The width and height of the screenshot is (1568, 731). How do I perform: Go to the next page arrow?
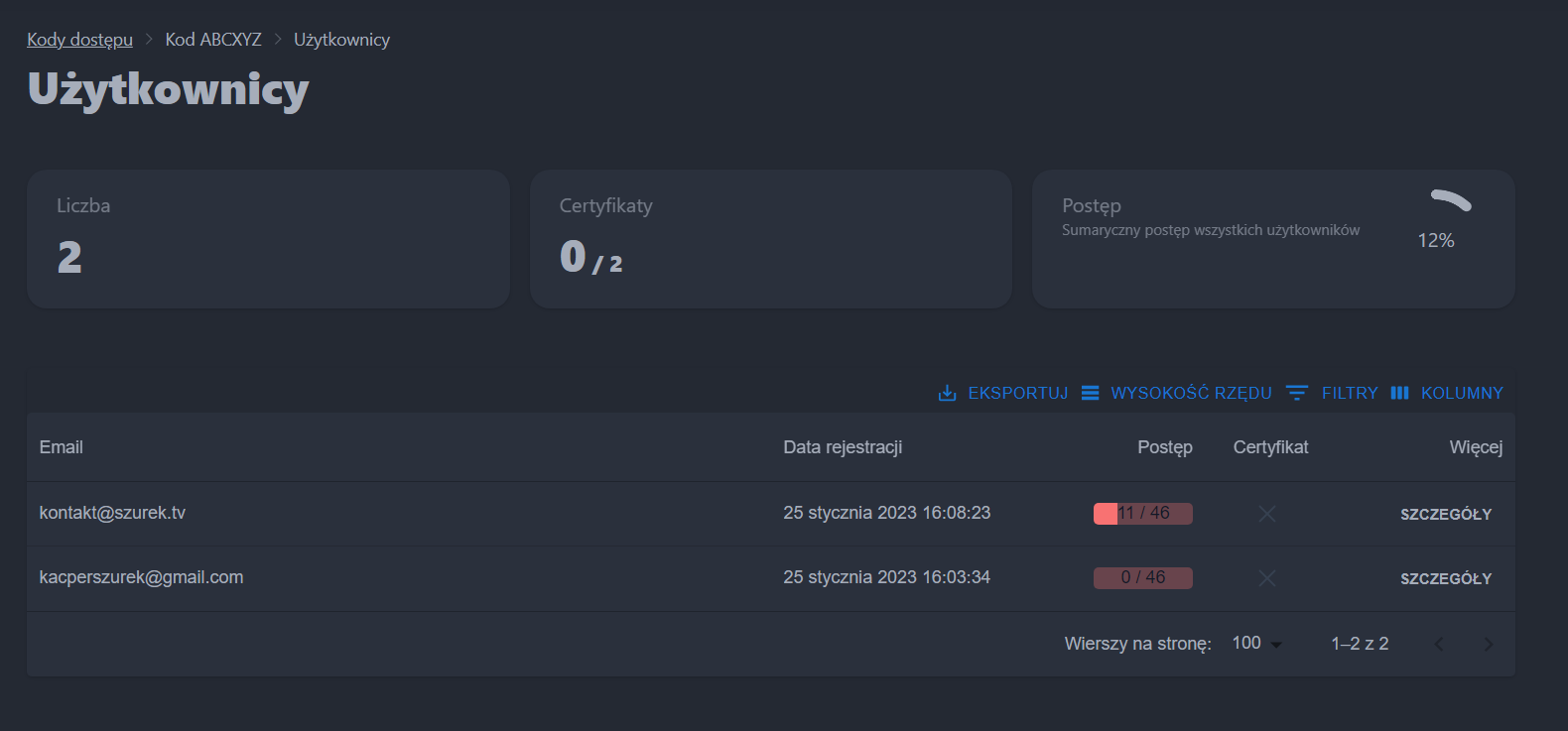pyautogui.click(x=1487, y=645)
